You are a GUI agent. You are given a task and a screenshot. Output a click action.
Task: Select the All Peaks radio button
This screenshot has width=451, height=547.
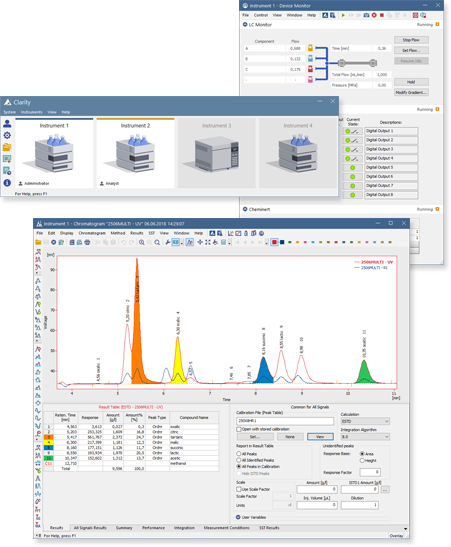[239, 454]
